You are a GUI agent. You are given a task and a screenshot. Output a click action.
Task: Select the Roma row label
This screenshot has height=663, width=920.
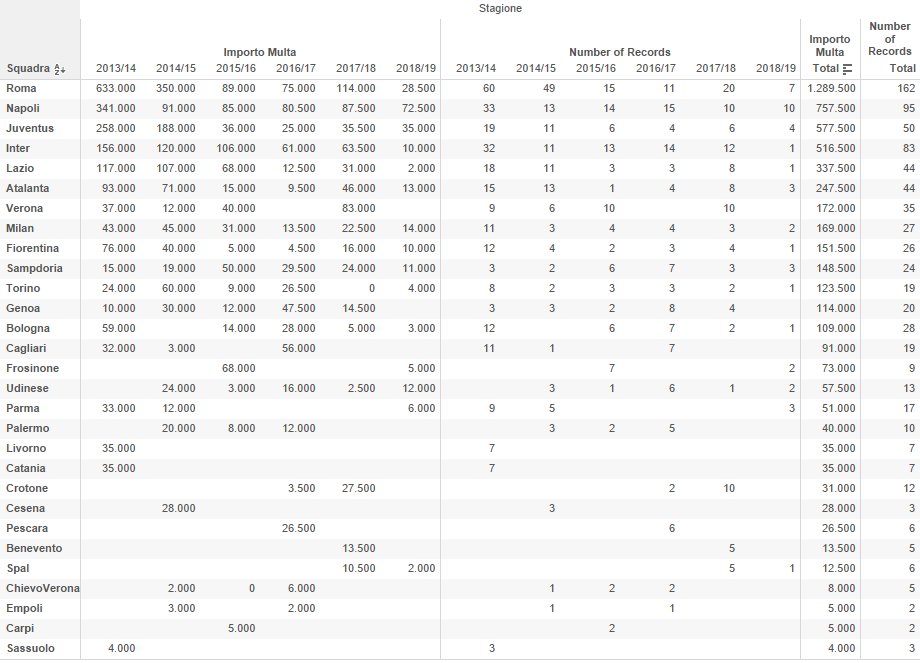[x=22, y=88]
